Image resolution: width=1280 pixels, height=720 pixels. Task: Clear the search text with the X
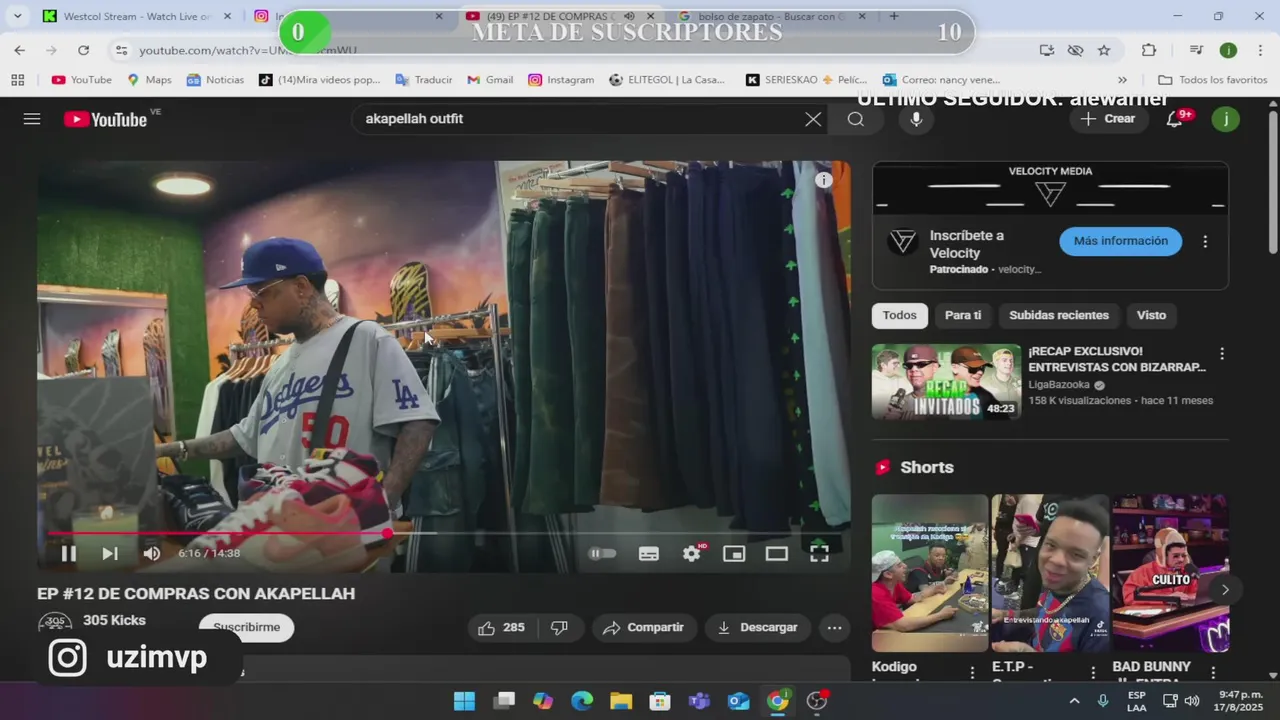click(x=814, y=119)
